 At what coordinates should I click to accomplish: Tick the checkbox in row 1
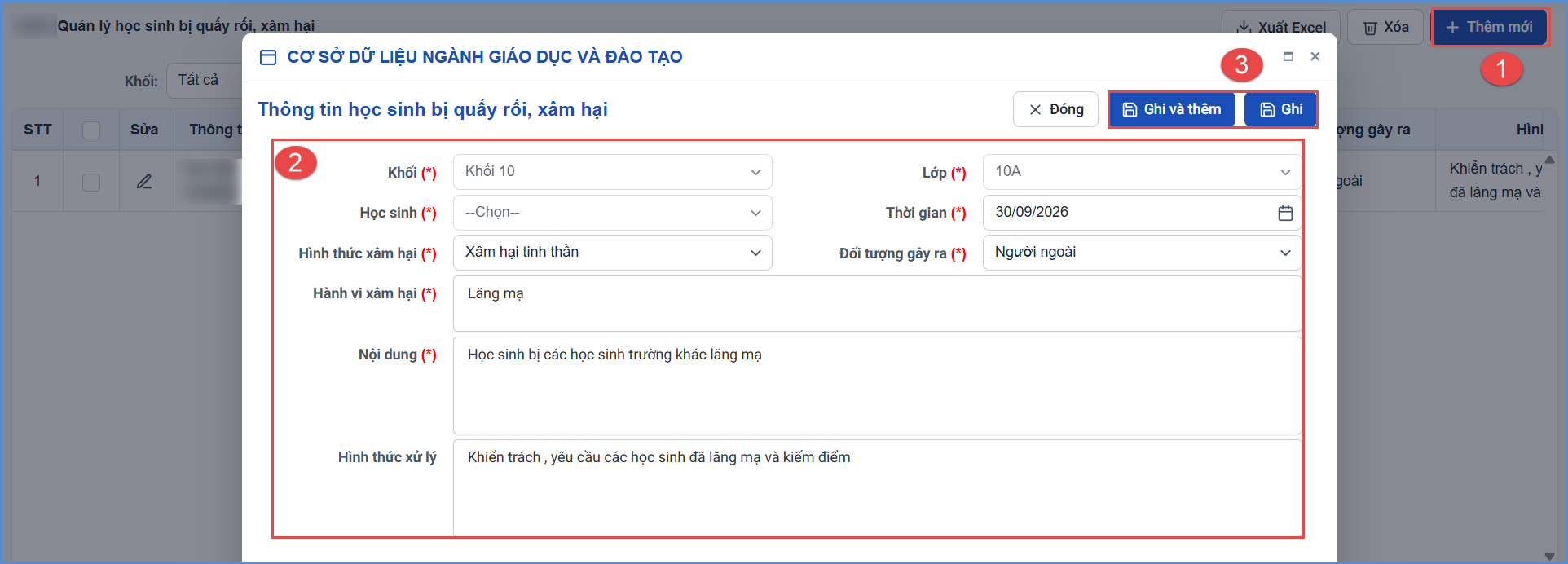91,182
